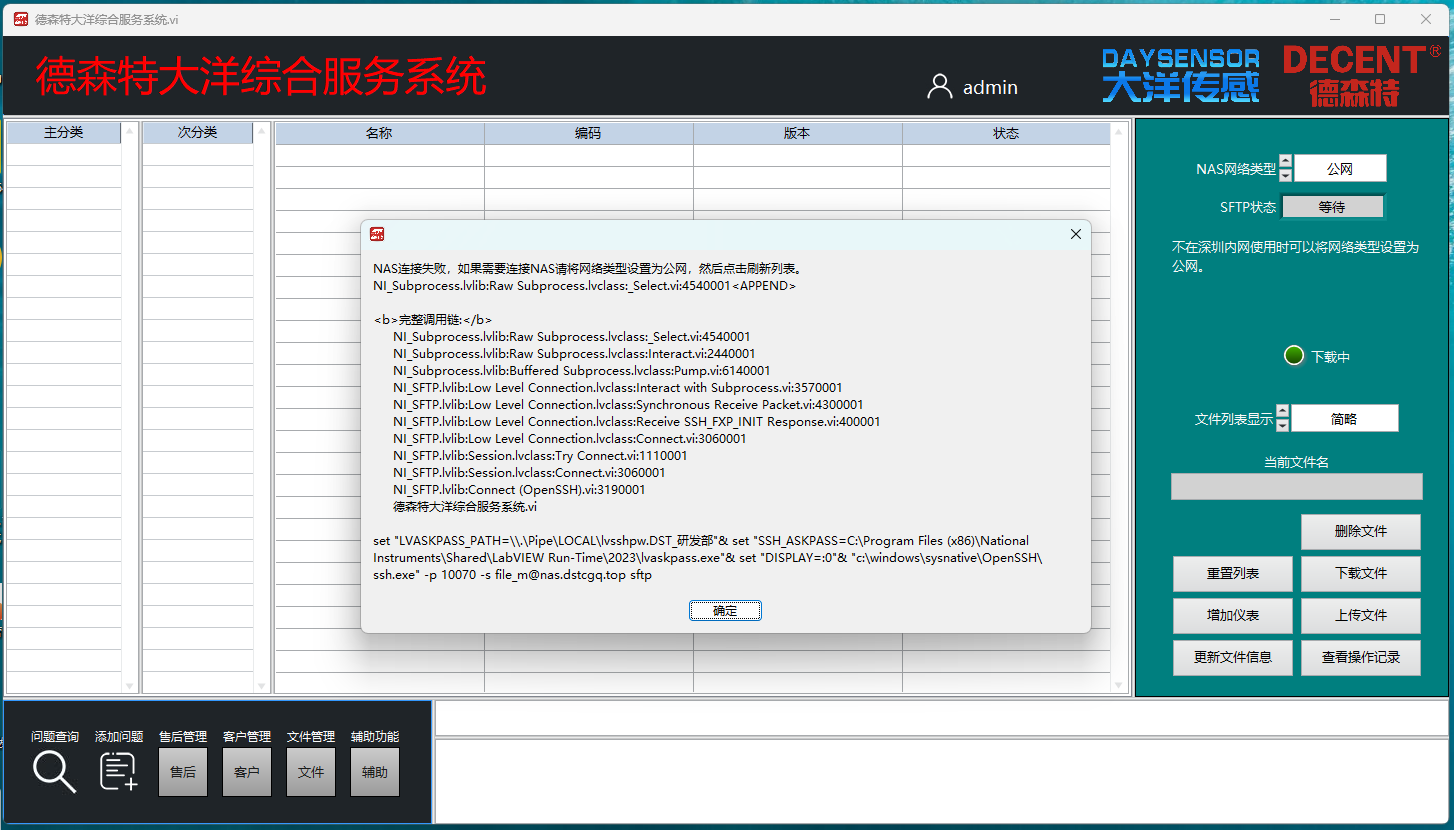1454x830 pixels.
Task: Minimize the main application window
Action: (x=1334, y=19)
